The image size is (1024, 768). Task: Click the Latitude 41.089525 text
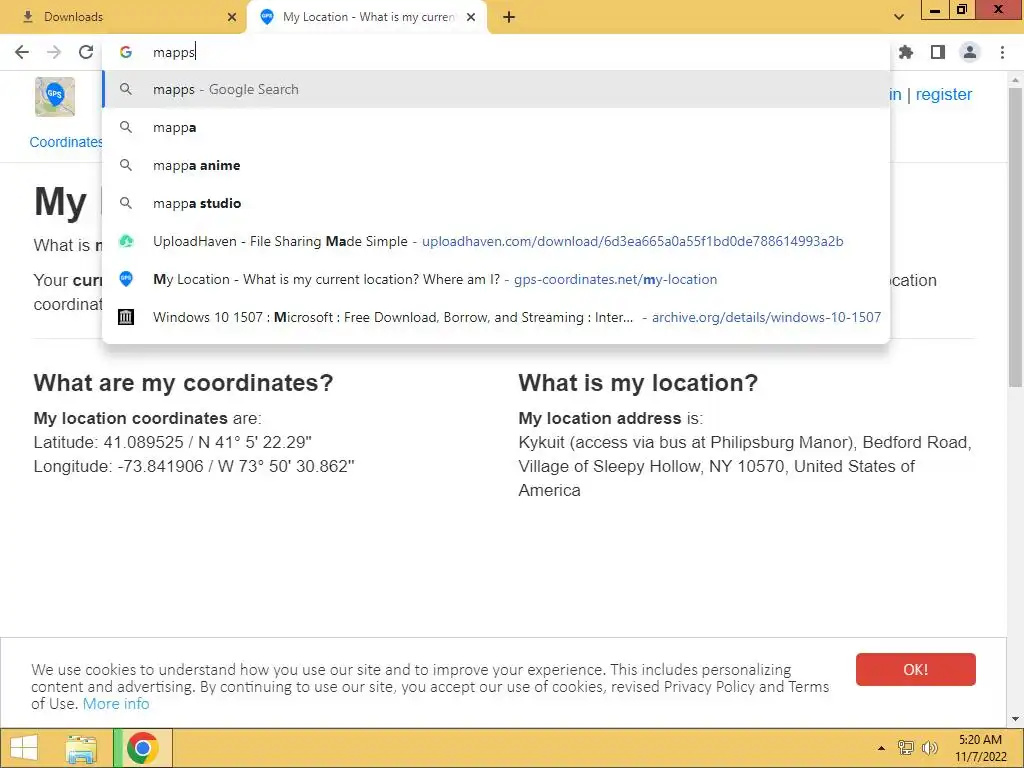pos(172,442)
